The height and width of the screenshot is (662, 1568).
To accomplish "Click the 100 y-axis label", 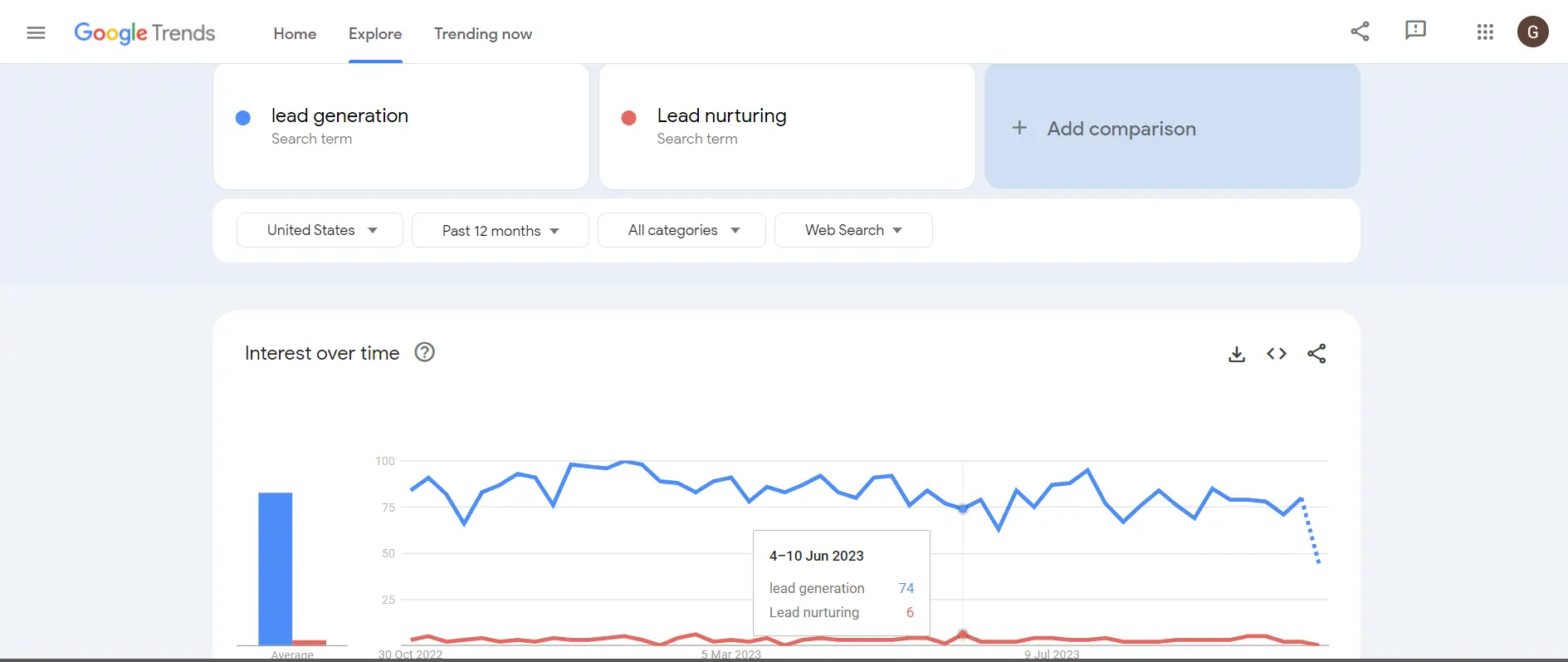I will pos(385,461).
